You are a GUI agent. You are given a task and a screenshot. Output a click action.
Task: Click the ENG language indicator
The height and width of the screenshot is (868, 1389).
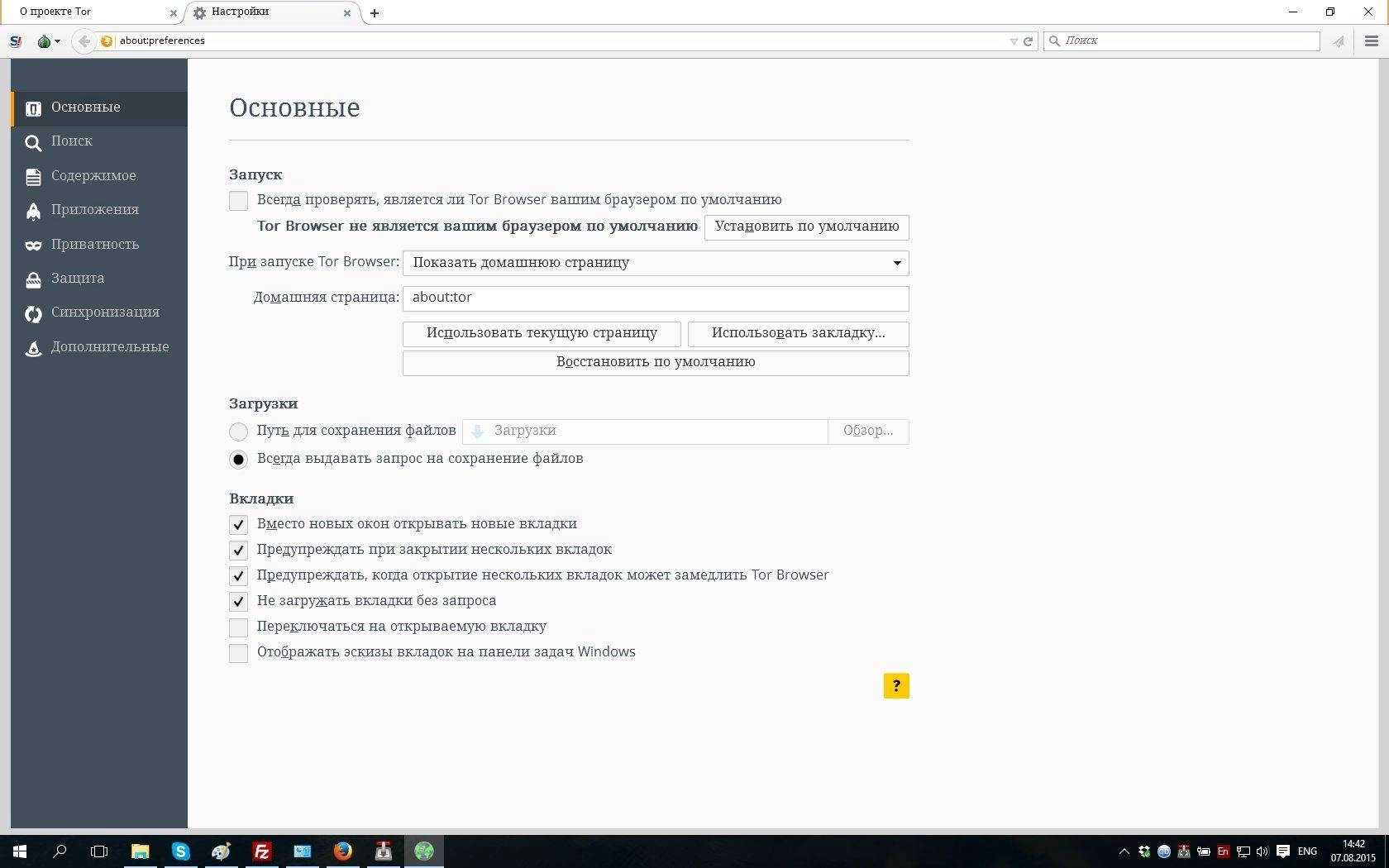coord(1307,851)
